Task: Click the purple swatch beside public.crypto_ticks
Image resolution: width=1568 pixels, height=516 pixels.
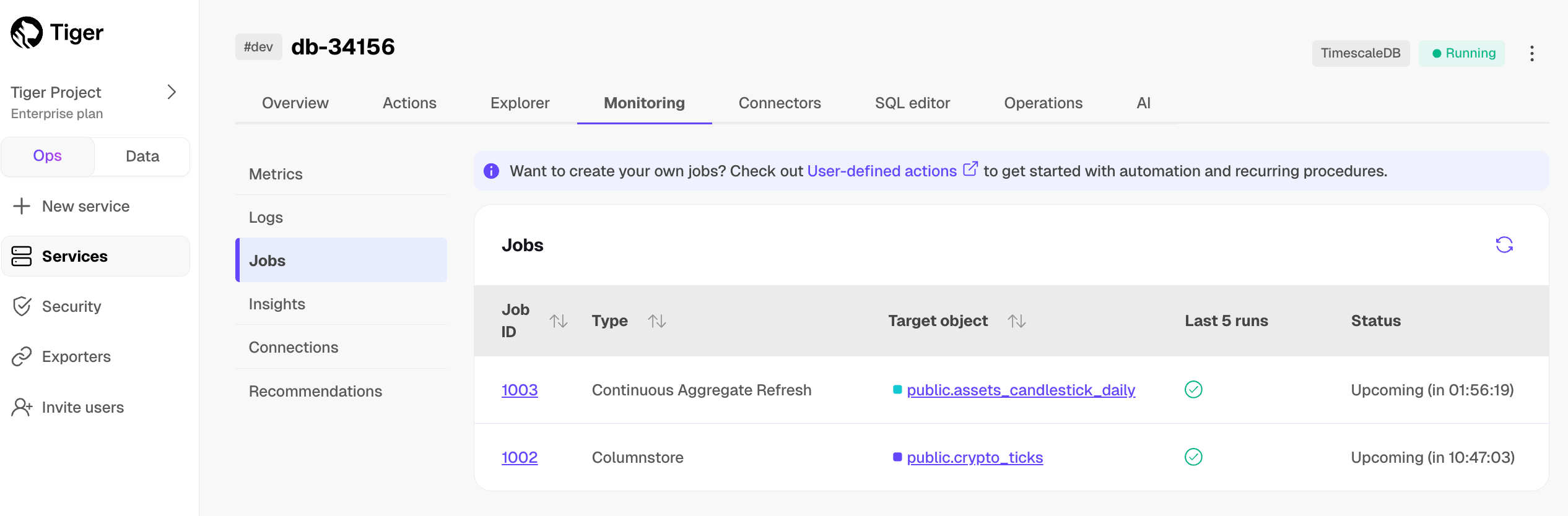Action: pos(897,457)
